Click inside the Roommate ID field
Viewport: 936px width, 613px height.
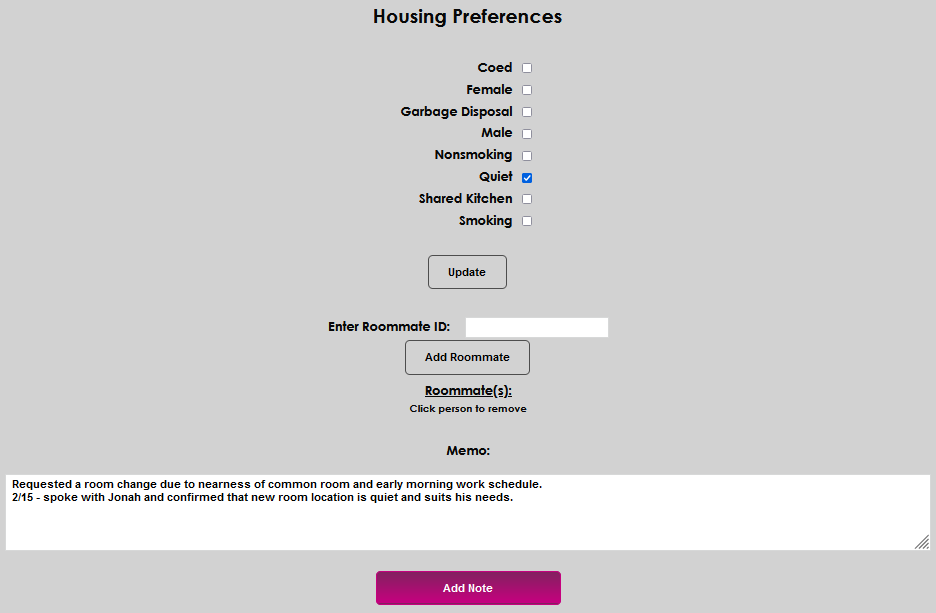(536, 327)
